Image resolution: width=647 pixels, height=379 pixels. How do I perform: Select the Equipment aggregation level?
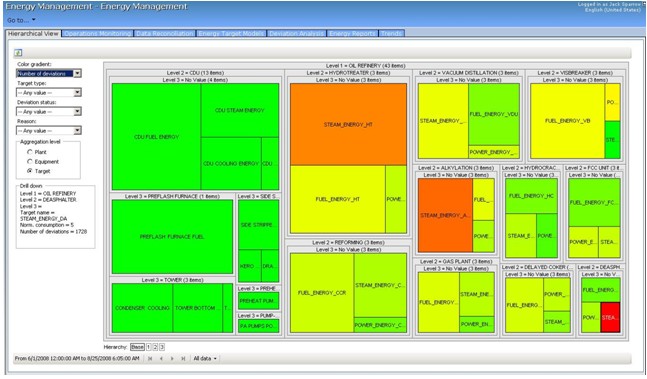pyautogui.click(x=30, y=161)
